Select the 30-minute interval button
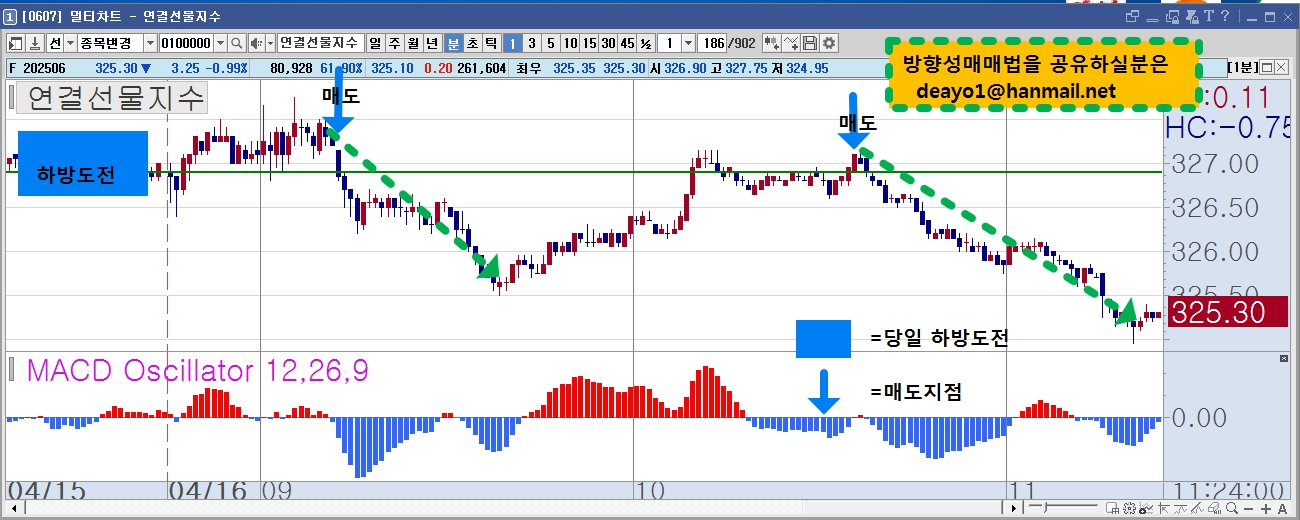Viewport: 1300px width, 520px height. pyautogui.click(x=608, y=43)
